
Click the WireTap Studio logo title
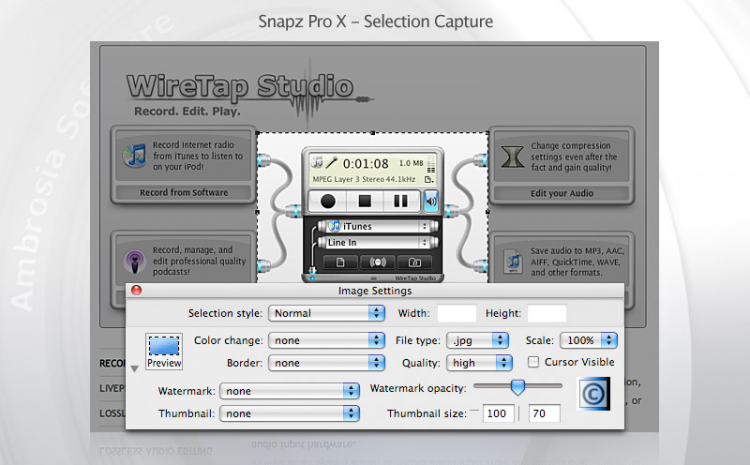tap(240, 87)
